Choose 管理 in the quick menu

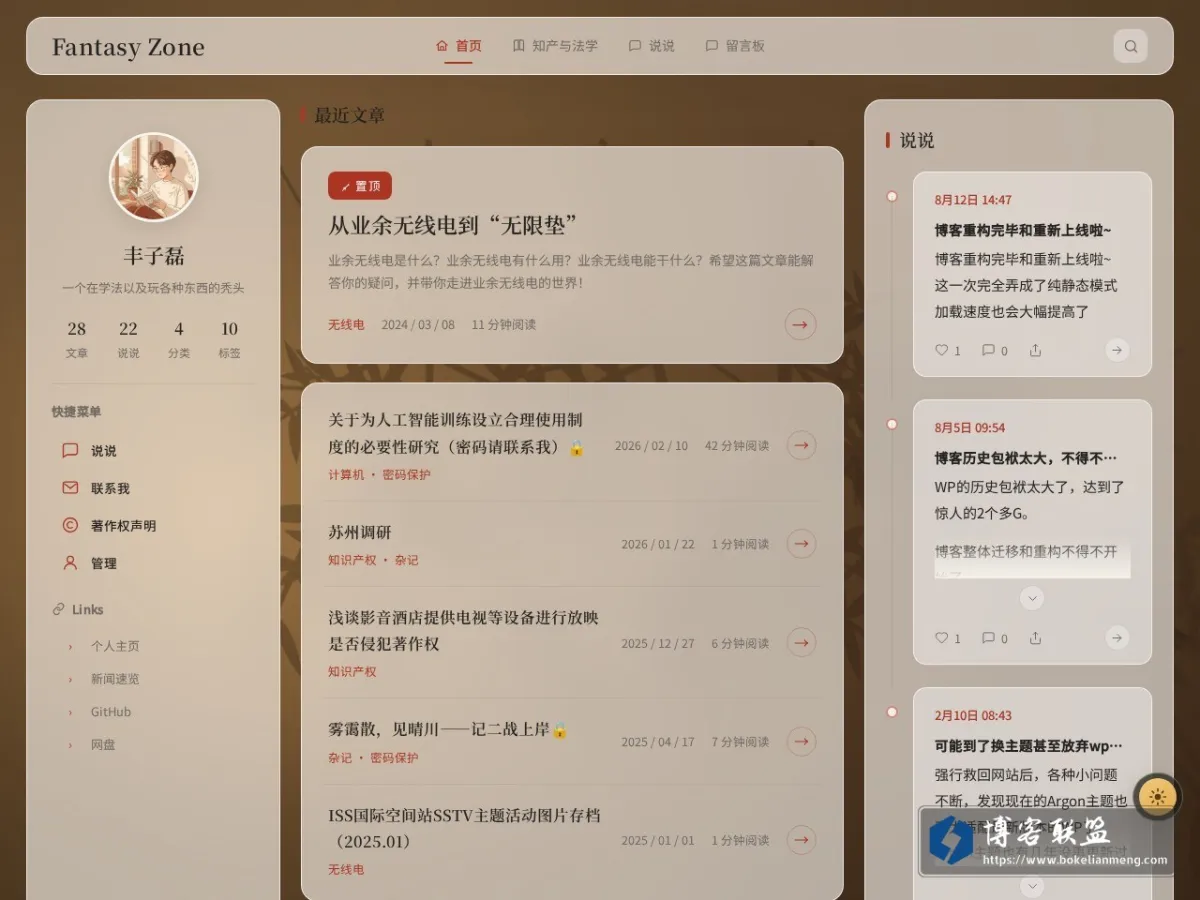coord(153,563)
